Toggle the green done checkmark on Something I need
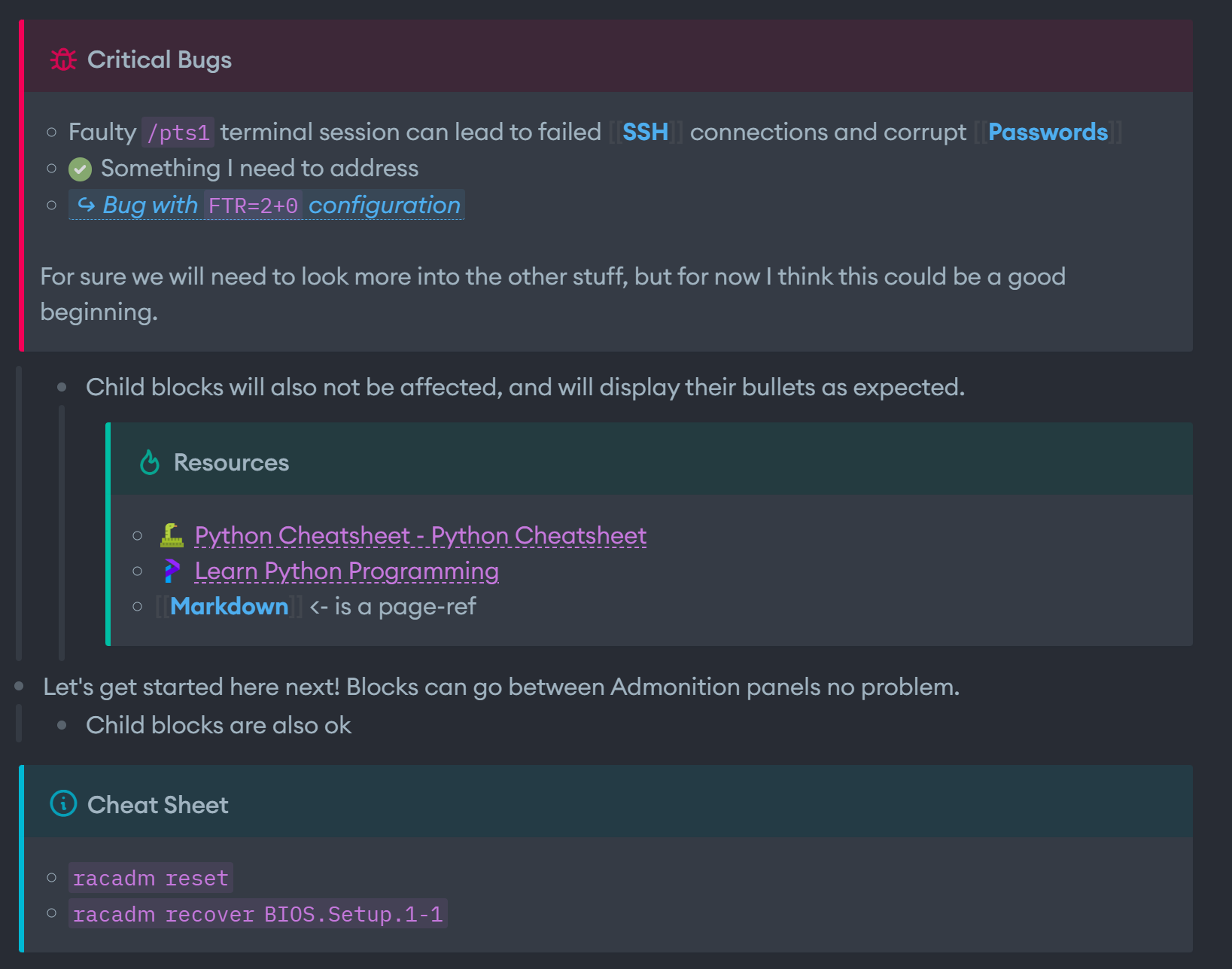The height and width of the screenshot is (969, 1232). (80, 169)
